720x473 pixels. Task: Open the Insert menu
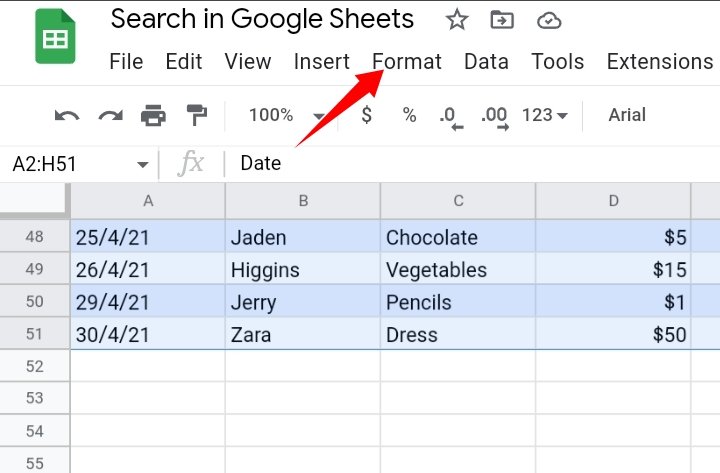click(x=321, y=62)
